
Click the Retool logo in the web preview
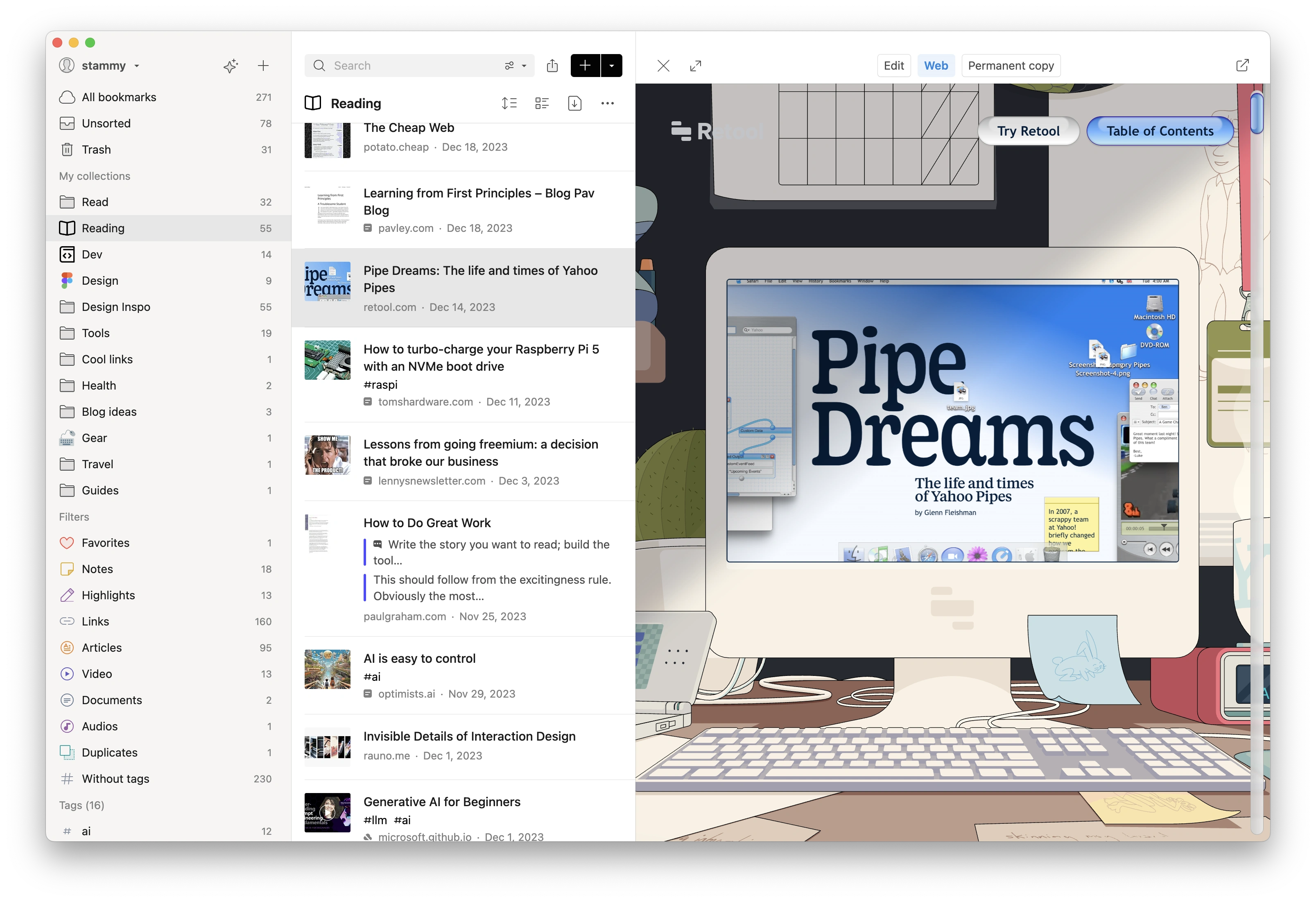tap(717, 131)
